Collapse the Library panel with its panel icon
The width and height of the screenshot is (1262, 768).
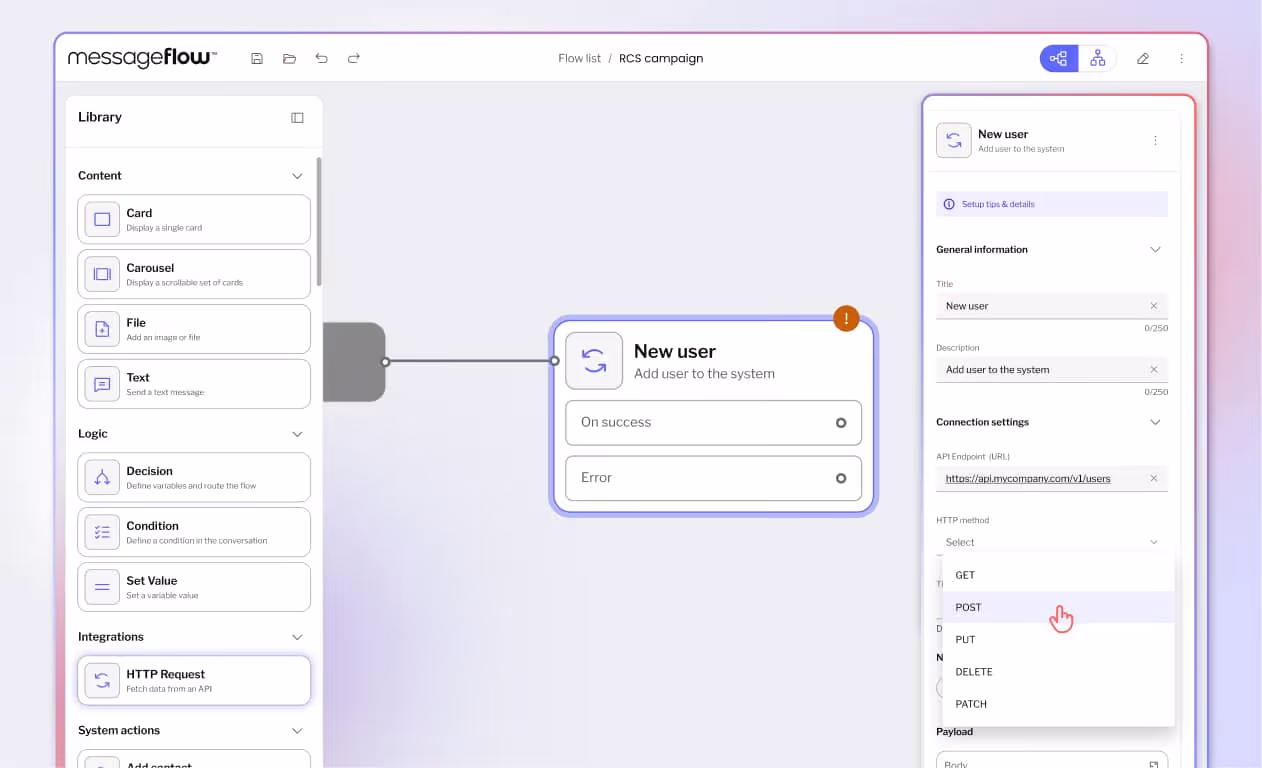coord(297,117)
